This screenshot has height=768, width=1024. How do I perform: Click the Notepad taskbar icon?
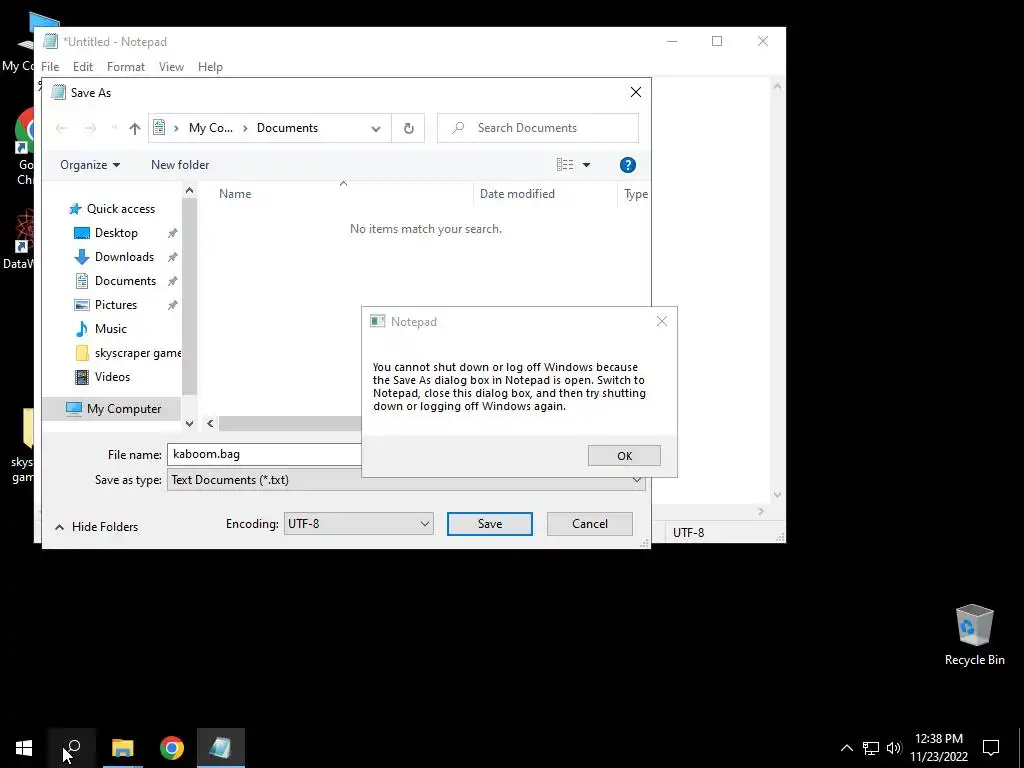point(221,748)
